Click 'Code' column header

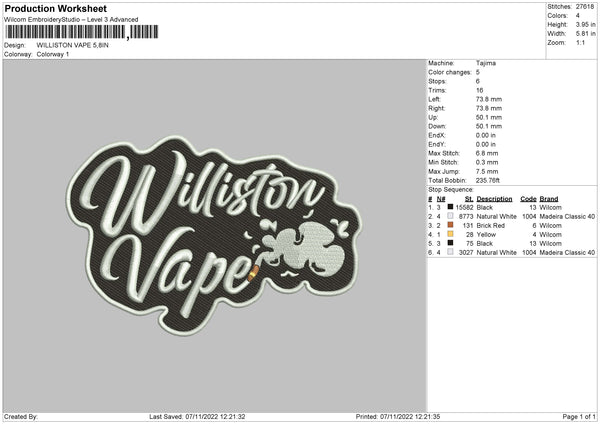click(x=528, y=199)
